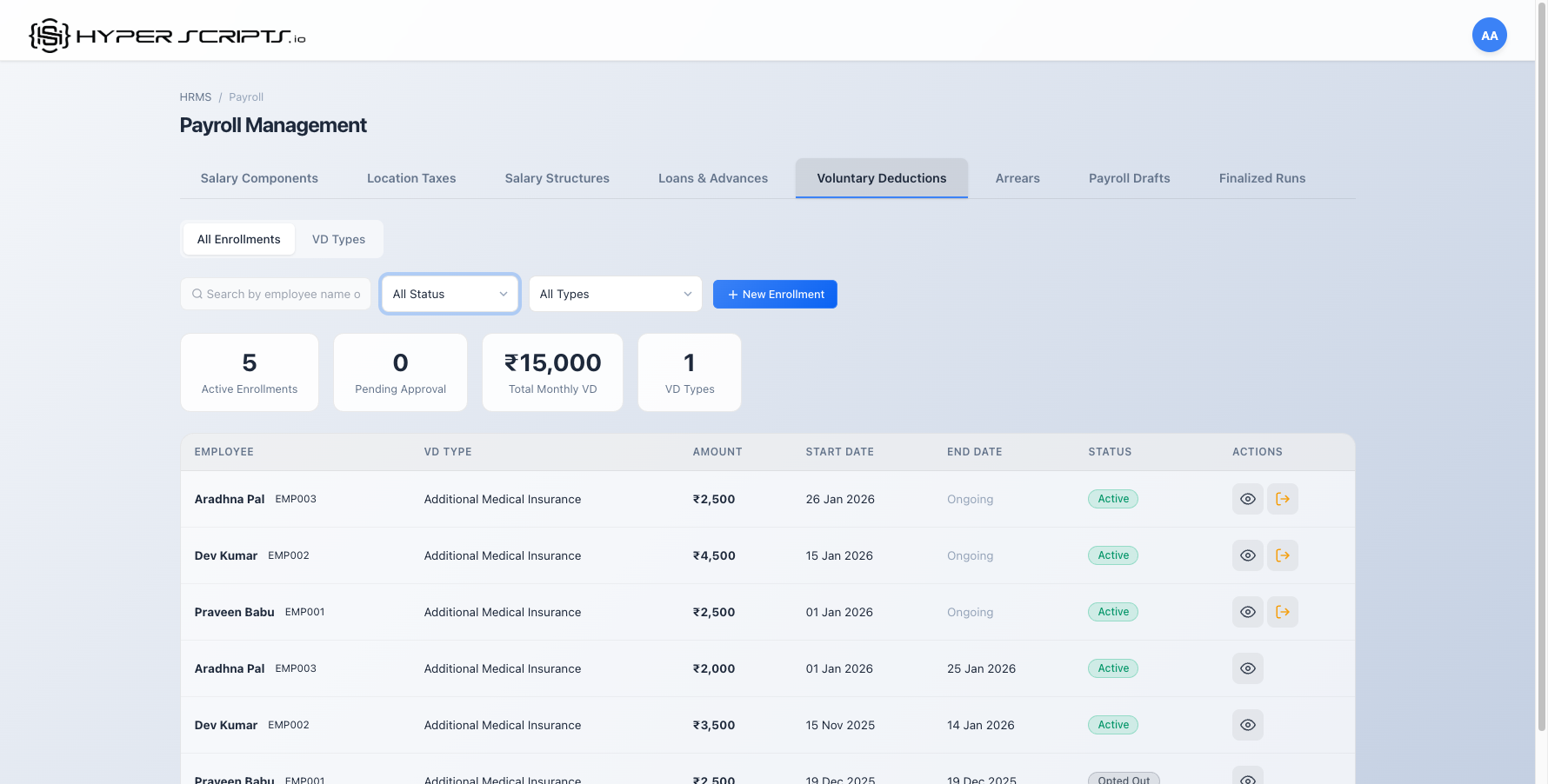
Task: Click the opt-out icon for Dev Kumar's ongoing enrollment
Action: pyautogui.click(x=1283, y=555)
